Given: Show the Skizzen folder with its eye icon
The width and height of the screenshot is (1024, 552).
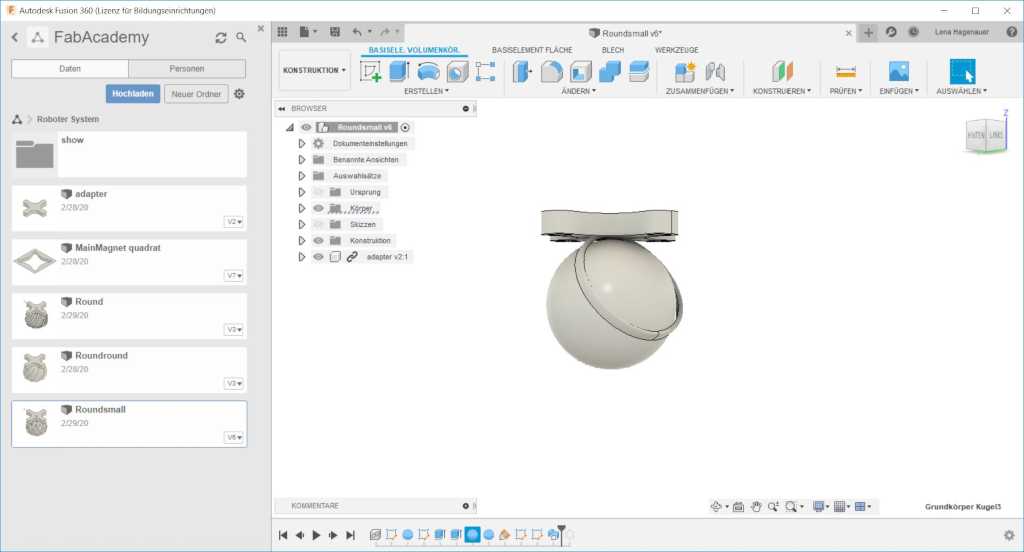Looking at the screenshot, I should coord(318,224).
